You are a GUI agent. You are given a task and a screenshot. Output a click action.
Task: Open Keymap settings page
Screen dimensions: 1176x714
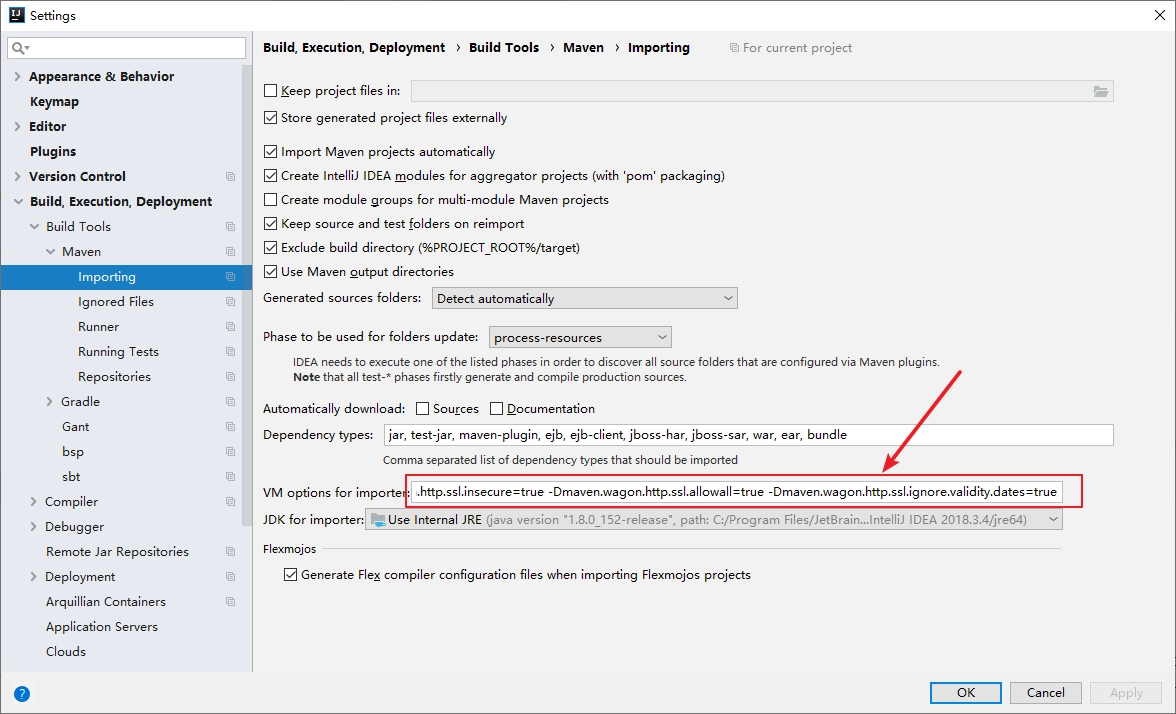tap(54, 101)
